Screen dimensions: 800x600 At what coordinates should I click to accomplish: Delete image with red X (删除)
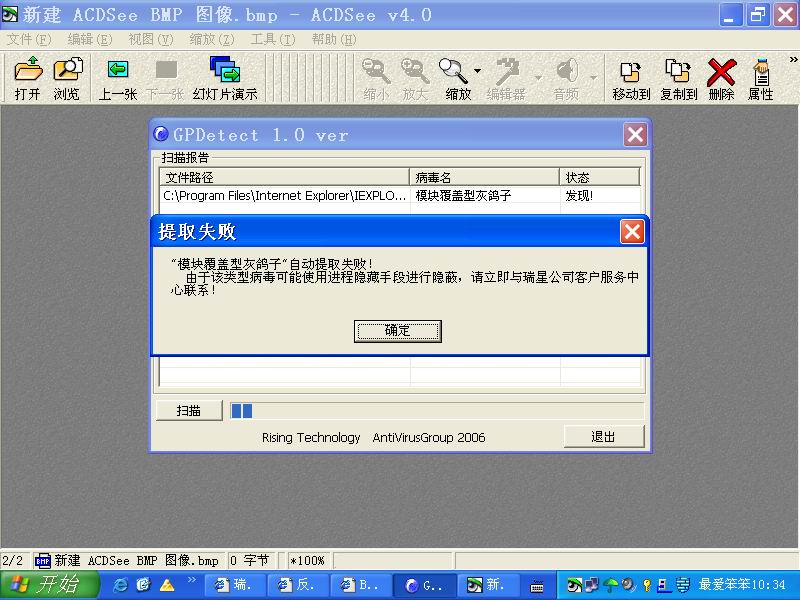[721, 78]
